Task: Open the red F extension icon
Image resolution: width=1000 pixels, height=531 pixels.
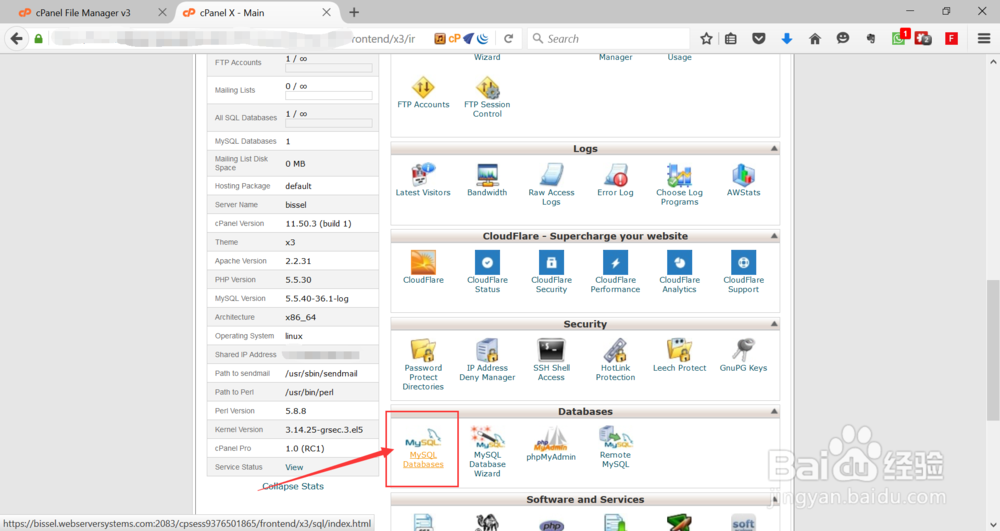Action: pyautogui.click(x=952, y=39)
